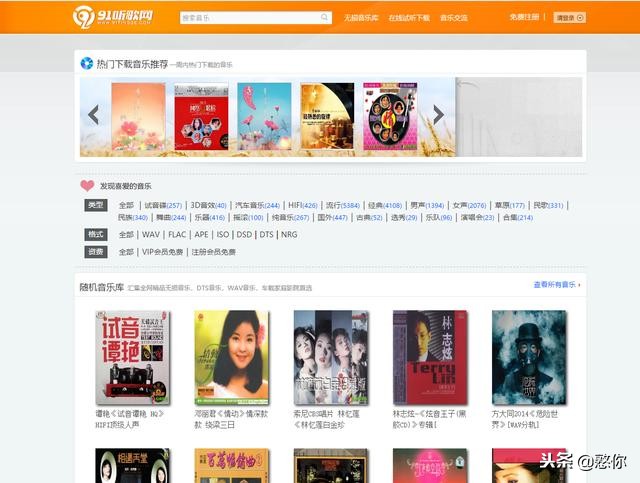Choose NRG format filter
Image resolution: width=640 pixels, height=483 pixels.
pos(289,235)
